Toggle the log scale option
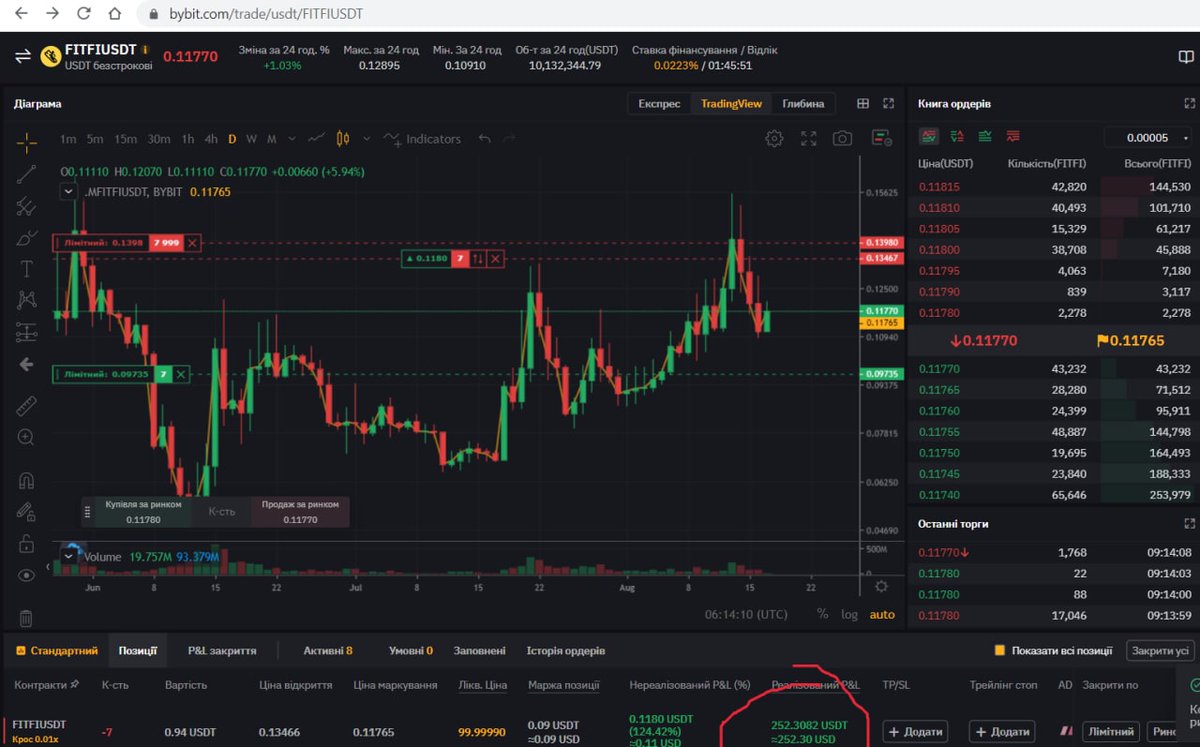Image resolution: width=1200 pixels, height=747 pixels. pos(849,614)
